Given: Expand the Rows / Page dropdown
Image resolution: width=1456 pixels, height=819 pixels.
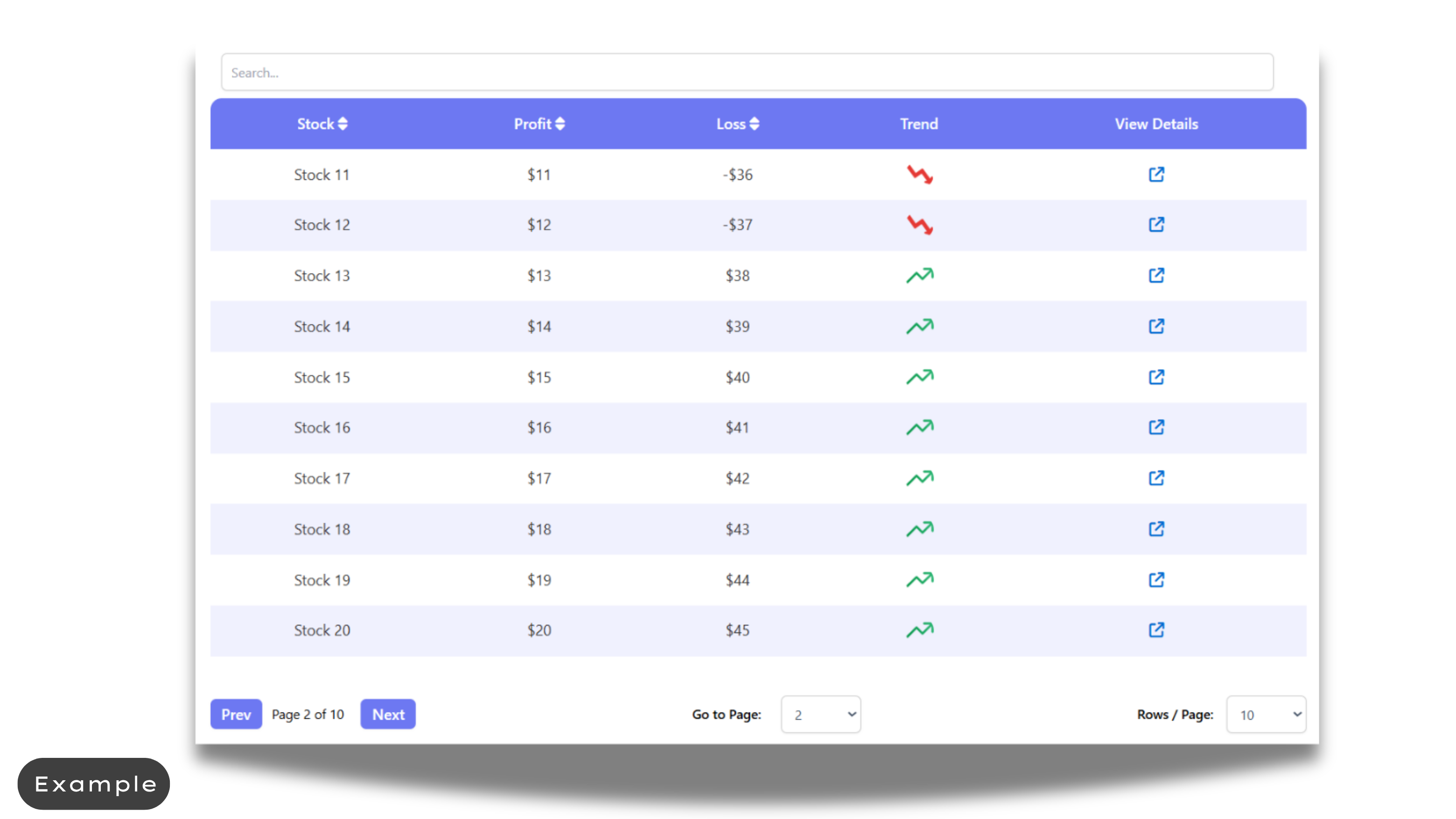Looking at the screenshot, I should pyautogui.click(x=1266, y=714).
